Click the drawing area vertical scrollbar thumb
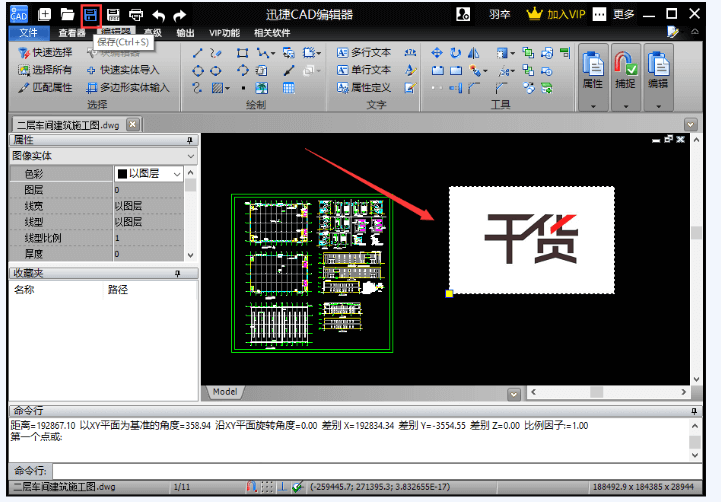721x502 pixels. click(696, 233)
